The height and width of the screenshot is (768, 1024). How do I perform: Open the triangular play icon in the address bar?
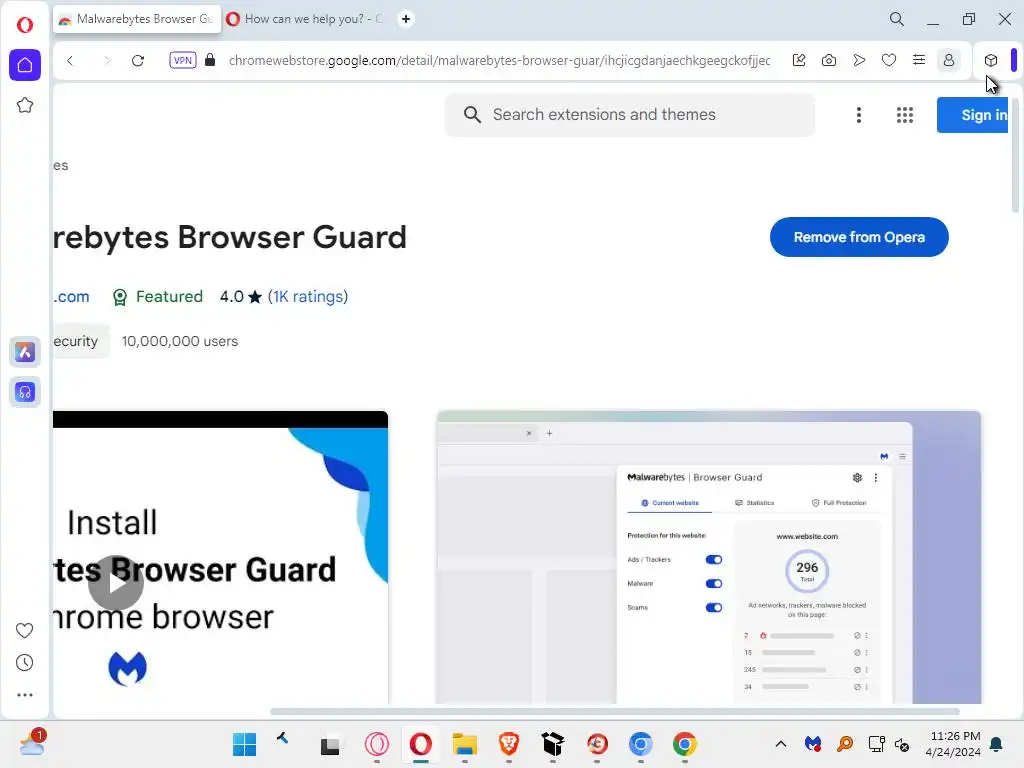(x=859, y=60)
